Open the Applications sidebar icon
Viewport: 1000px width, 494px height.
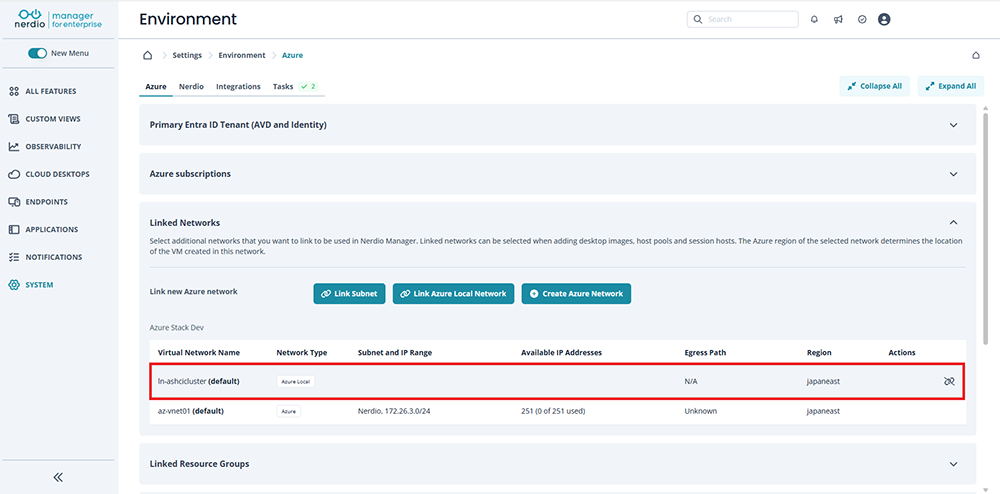pos(14,229)
